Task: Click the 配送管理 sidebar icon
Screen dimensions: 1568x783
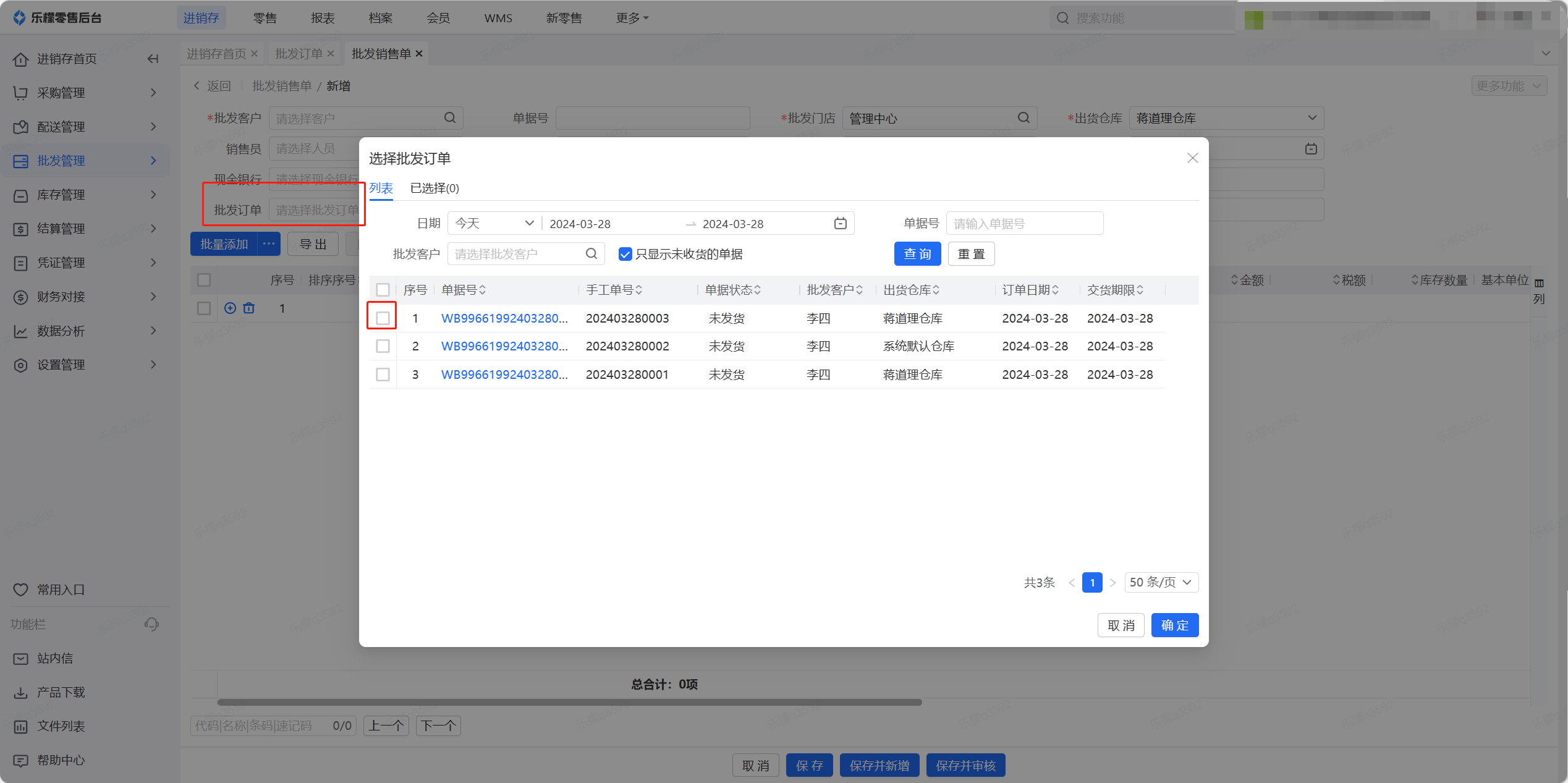Action: tap(20, 127)
